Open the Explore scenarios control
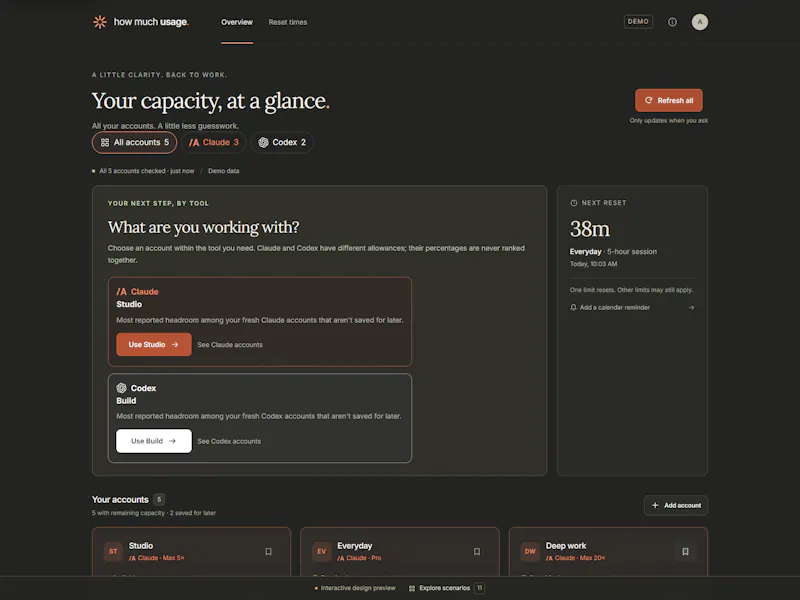800x600 pixels. [444, 588]
